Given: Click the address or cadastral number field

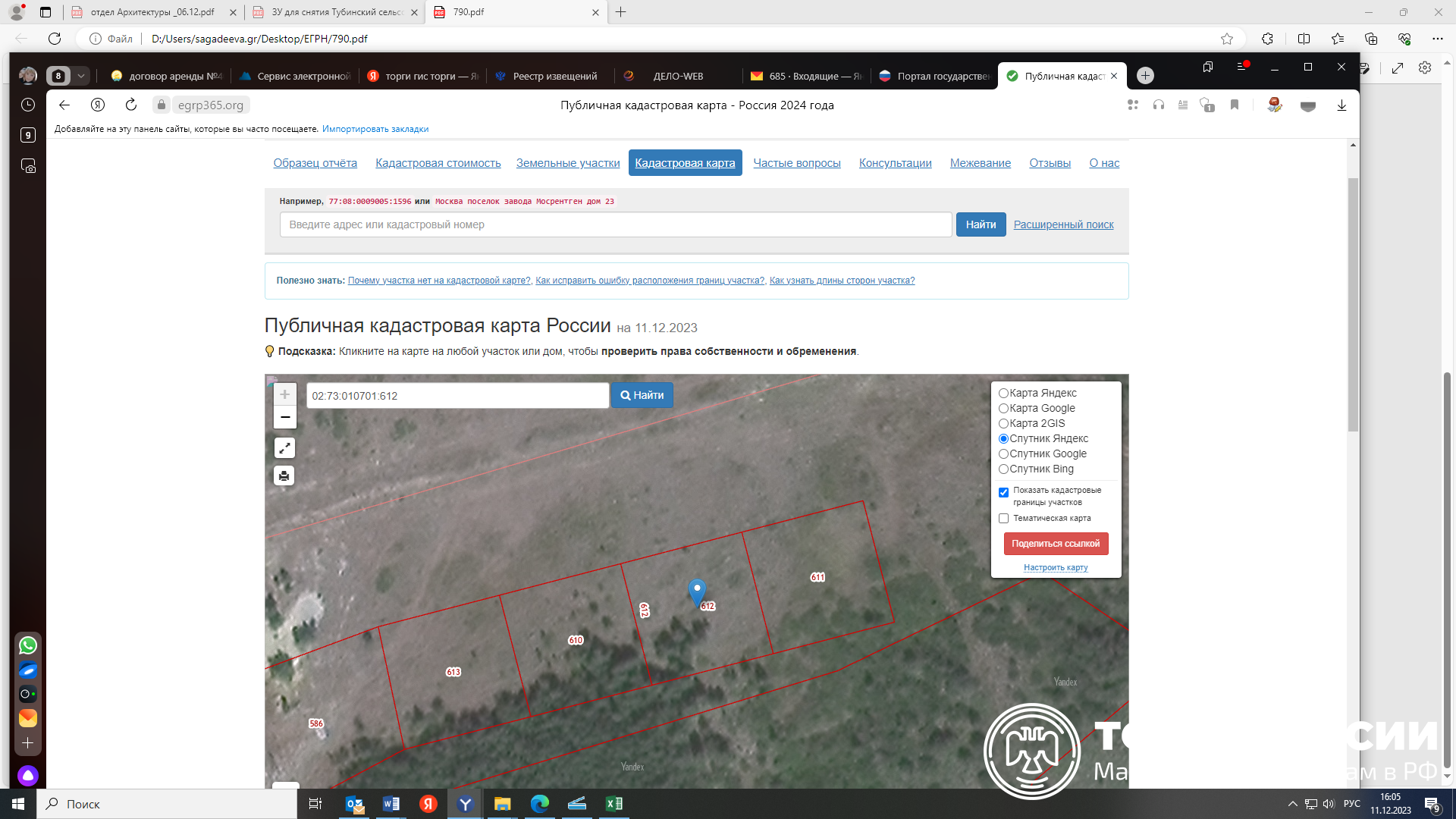Looking at the screenshot, I should 615,224.
